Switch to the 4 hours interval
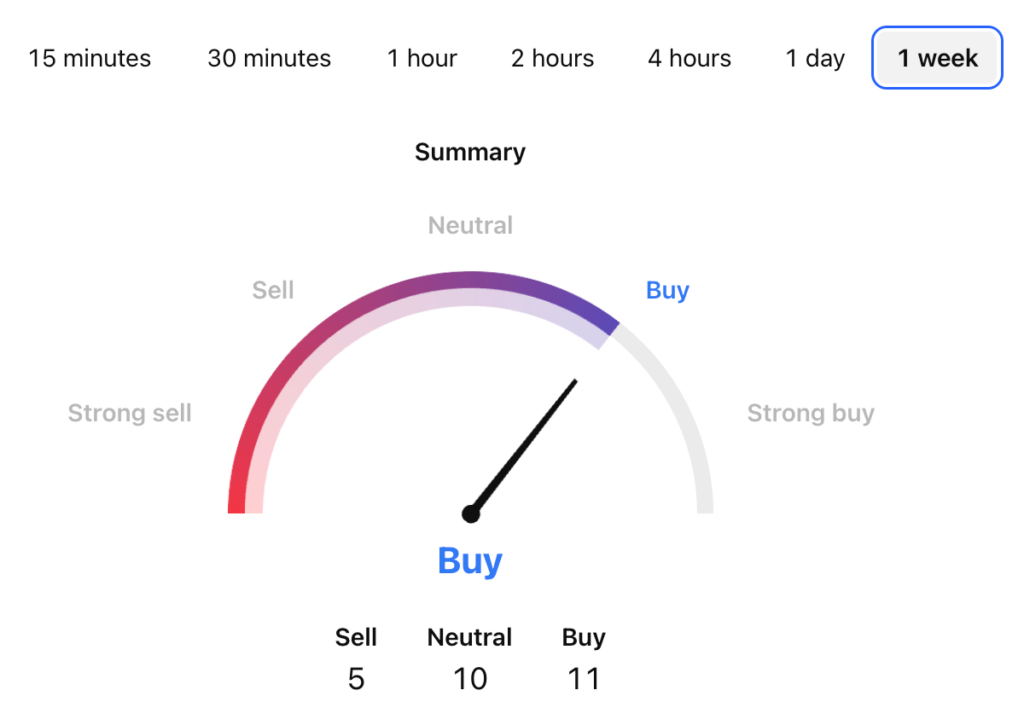Screen dimensions: 1024x725 click(688, 58)
